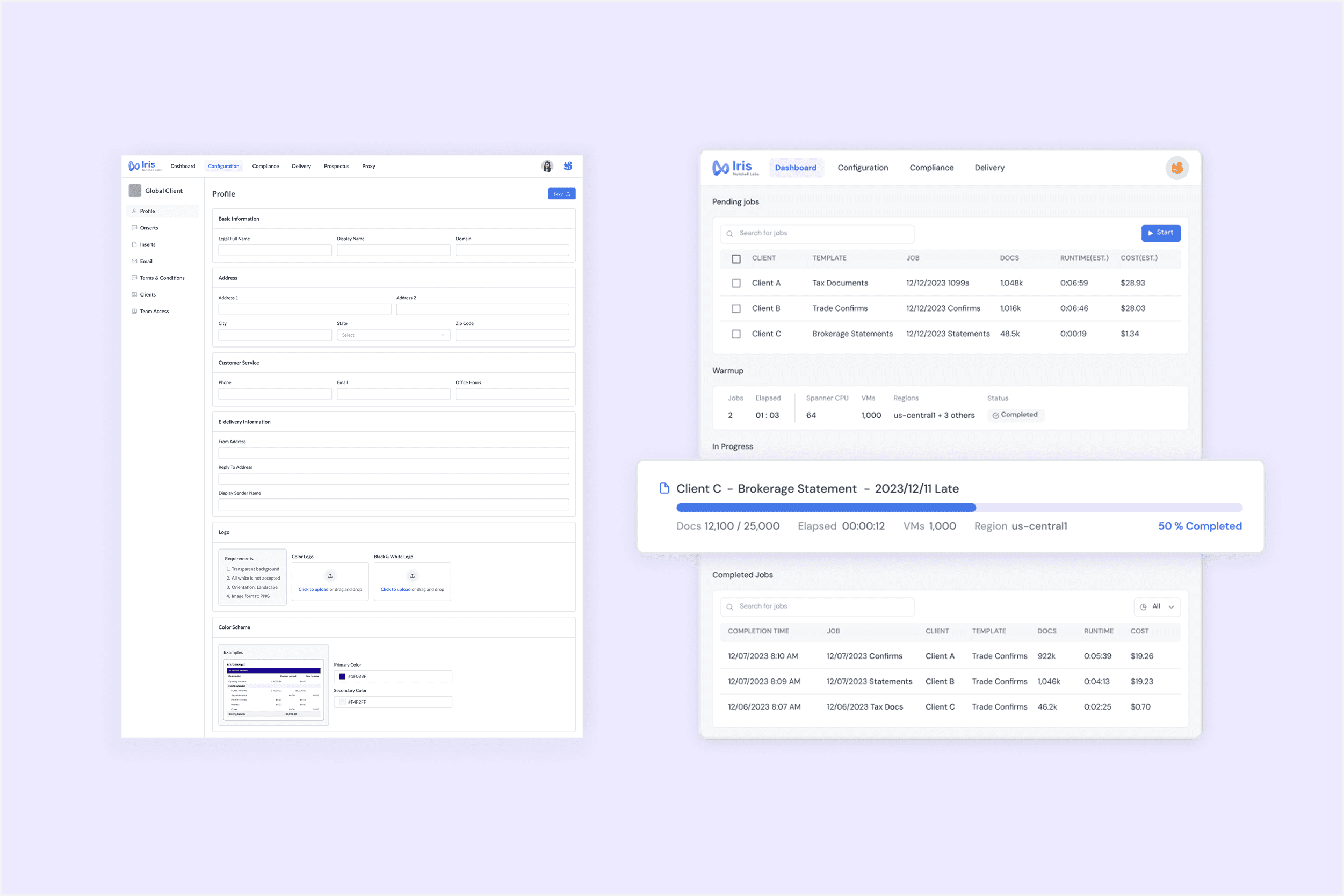
Task: Click the Customer Service Phone field
Action: (275, 394)
